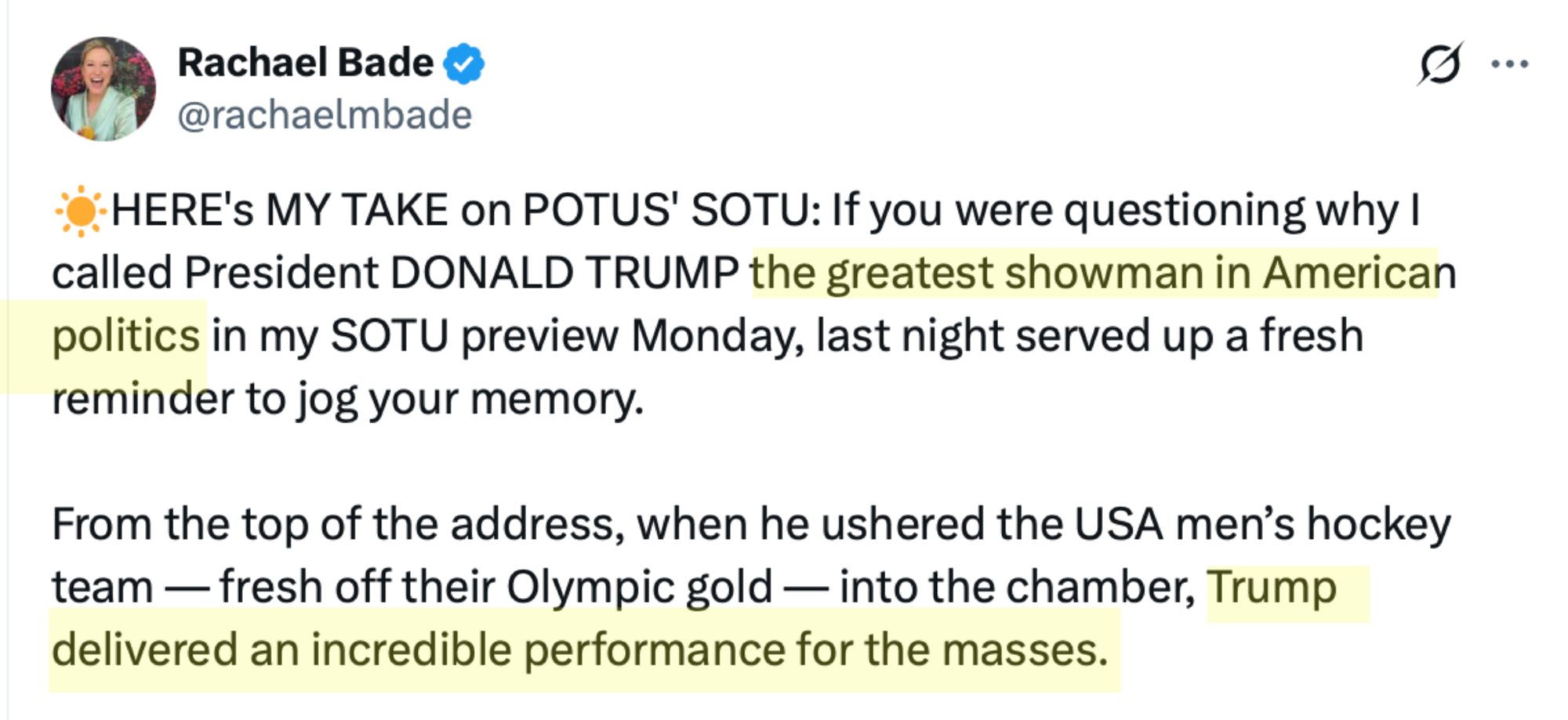This screenshot has width=1568, height=720.
Task: Click the highlighted word "politics"
Action: tap(125, 336)
